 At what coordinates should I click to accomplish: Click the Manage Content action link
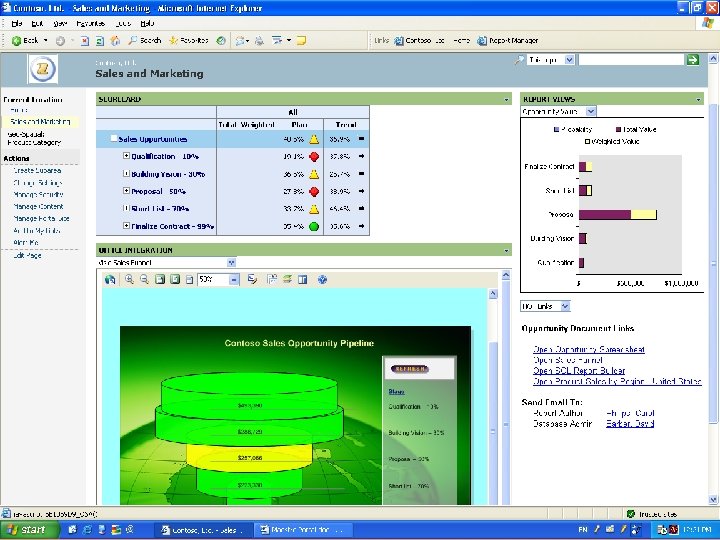point(39,207)
